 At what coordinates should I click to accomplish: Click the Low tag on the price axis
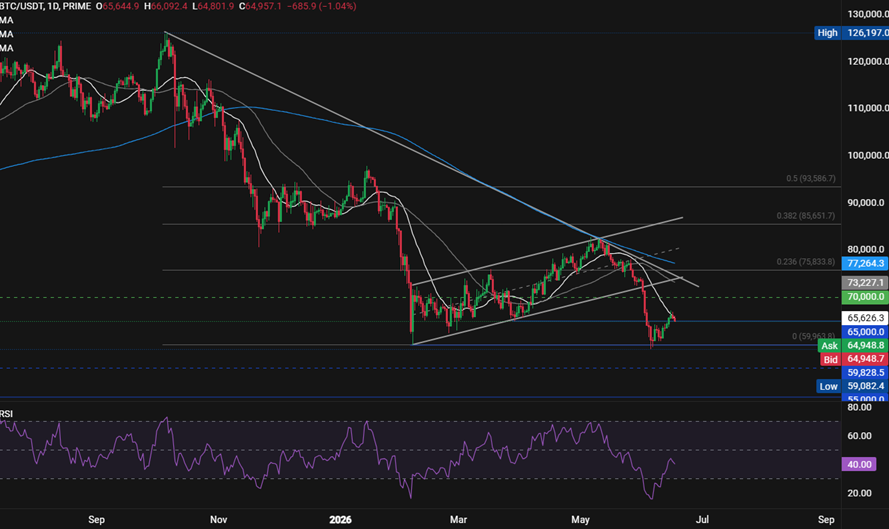tap(828, 386)
